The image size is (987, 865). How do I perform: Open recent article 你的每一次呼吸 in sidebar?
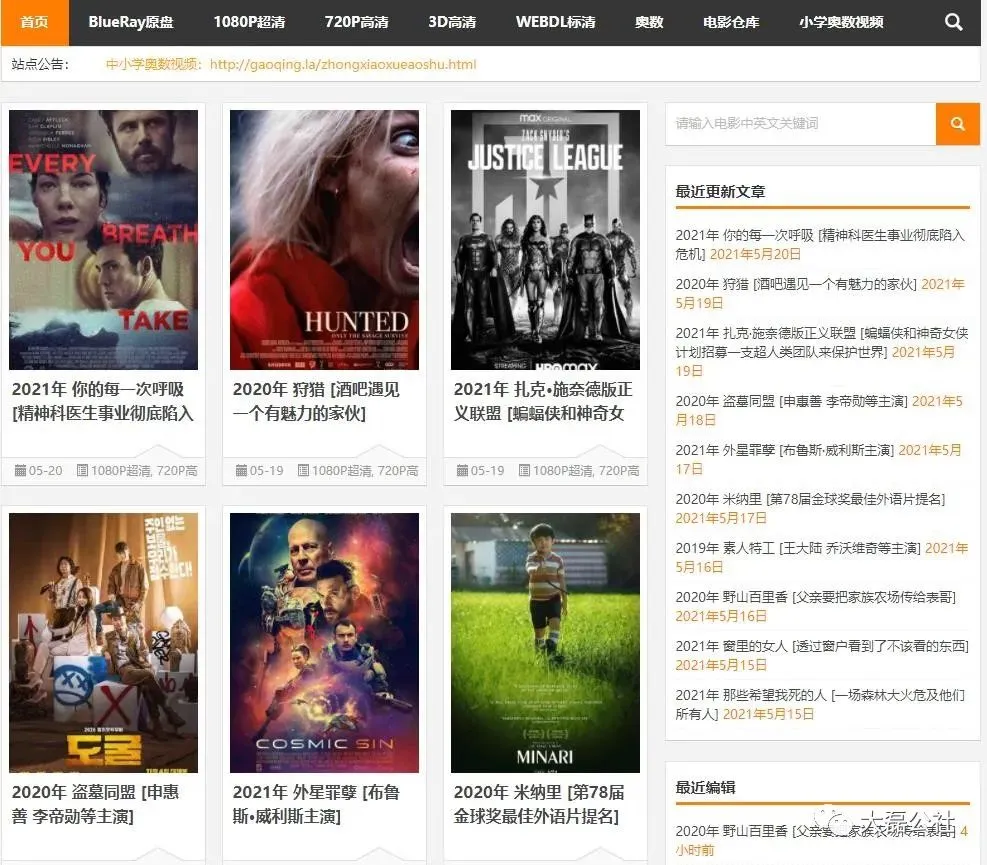point(820,244)
